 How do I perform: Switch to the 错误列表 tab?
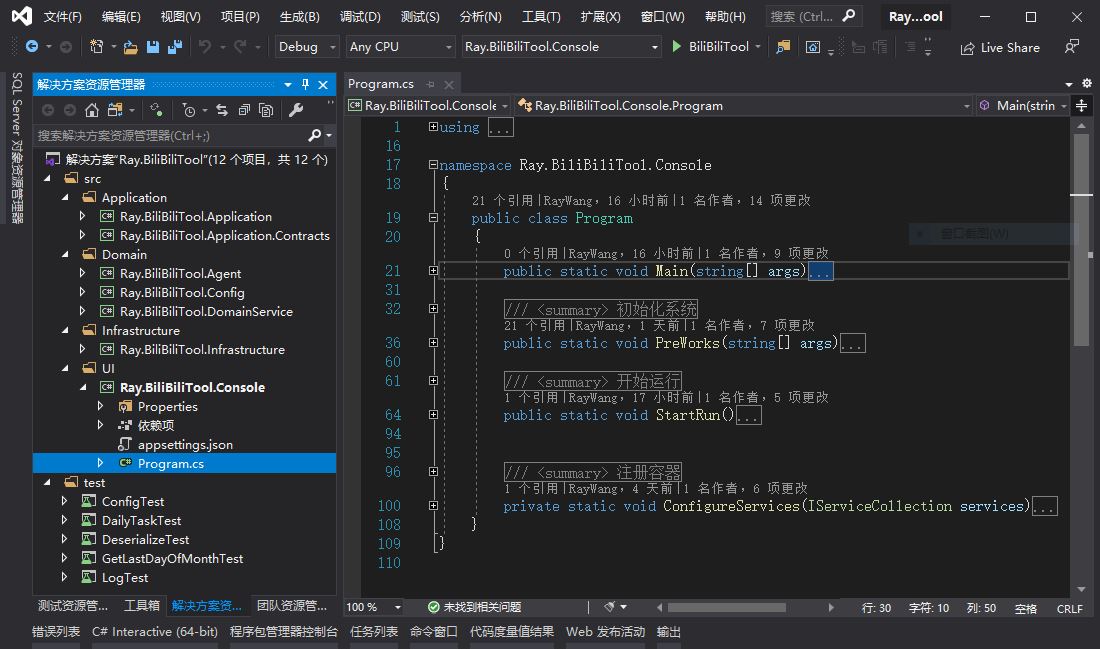click(56, 631)
